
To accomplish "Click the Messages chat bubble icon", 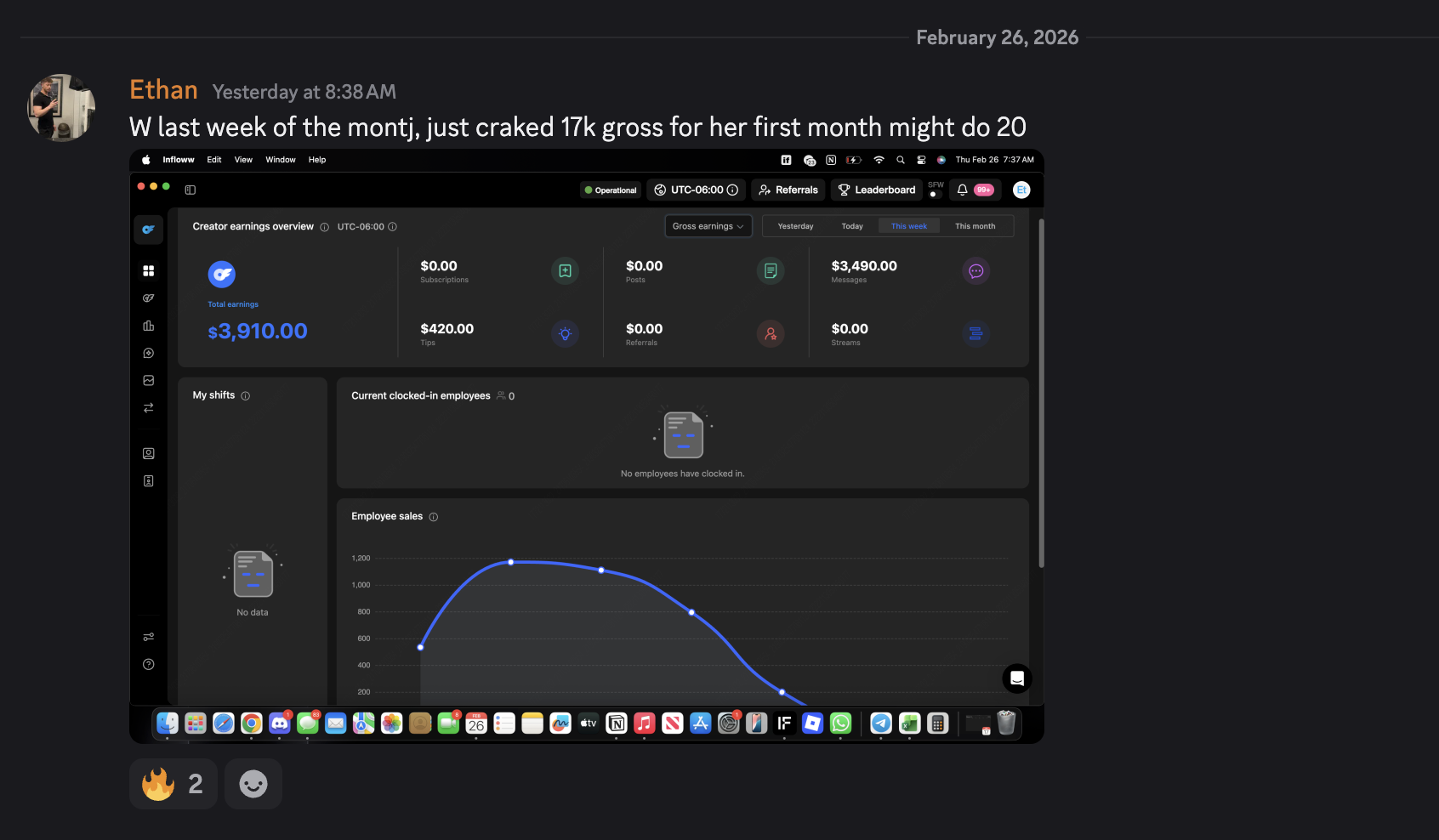I will point(975,271).
